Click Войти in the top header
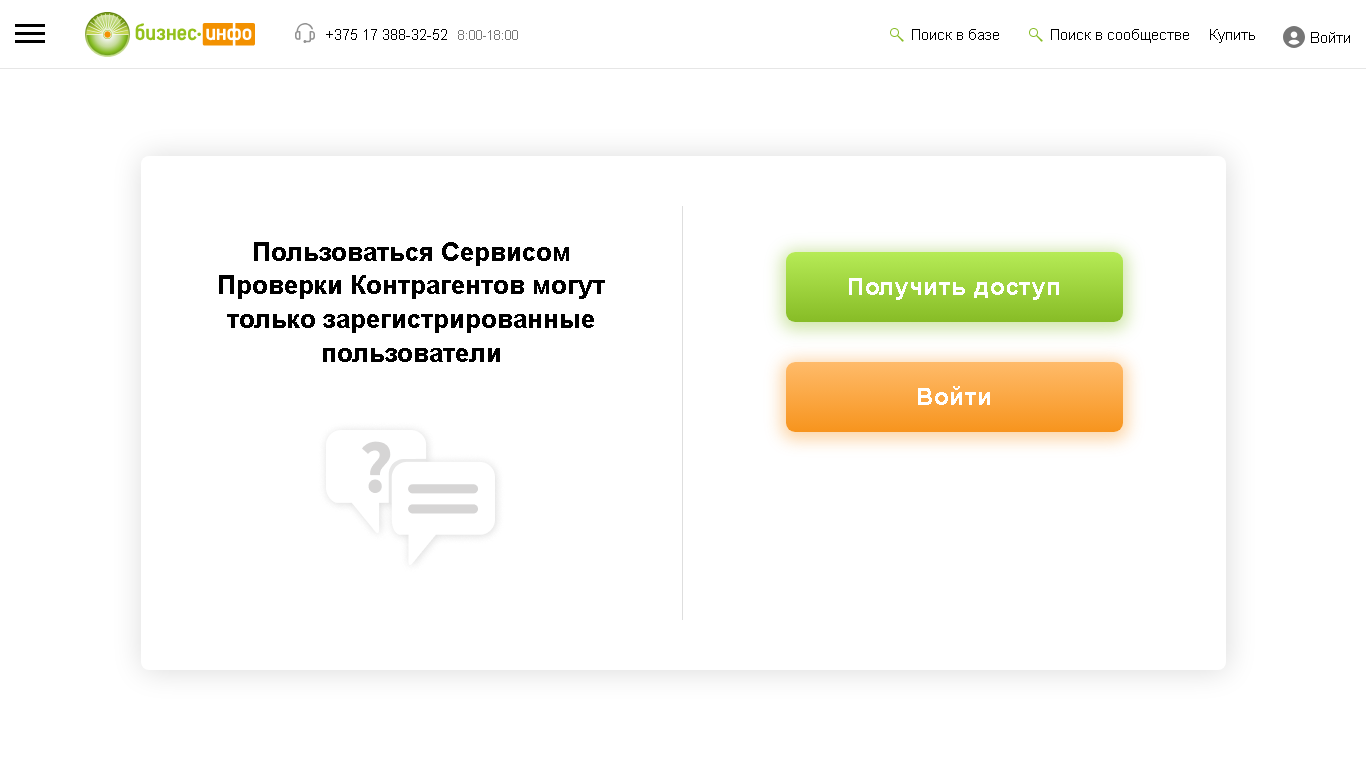The height and width of the screenshot is (768, 1366). 1330,38
